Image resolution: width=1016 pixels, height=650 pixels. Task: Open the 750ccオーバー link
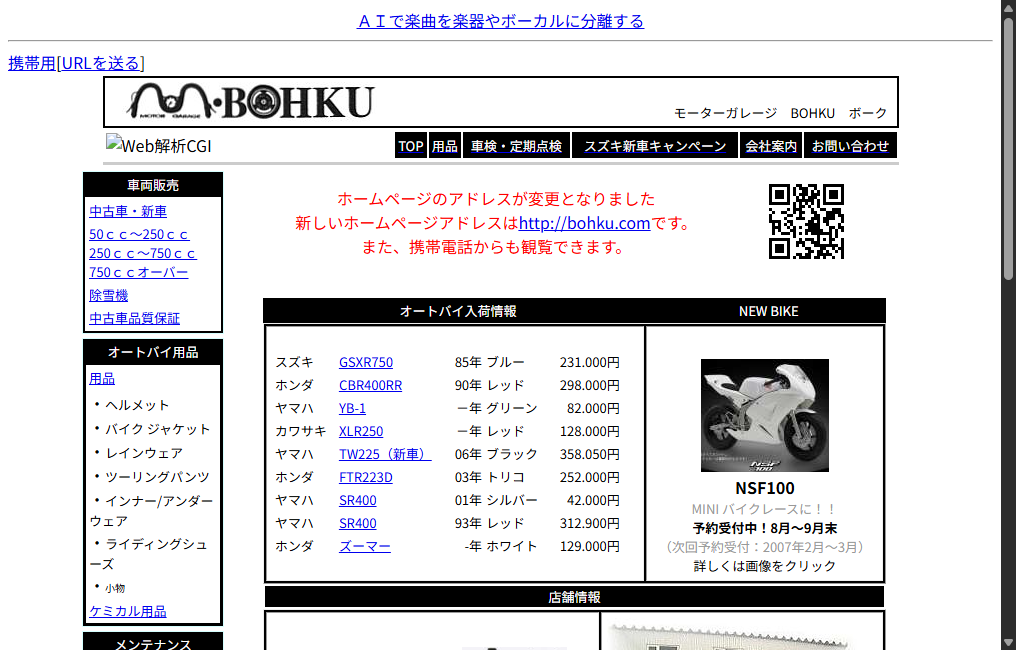tap(139, 272)
